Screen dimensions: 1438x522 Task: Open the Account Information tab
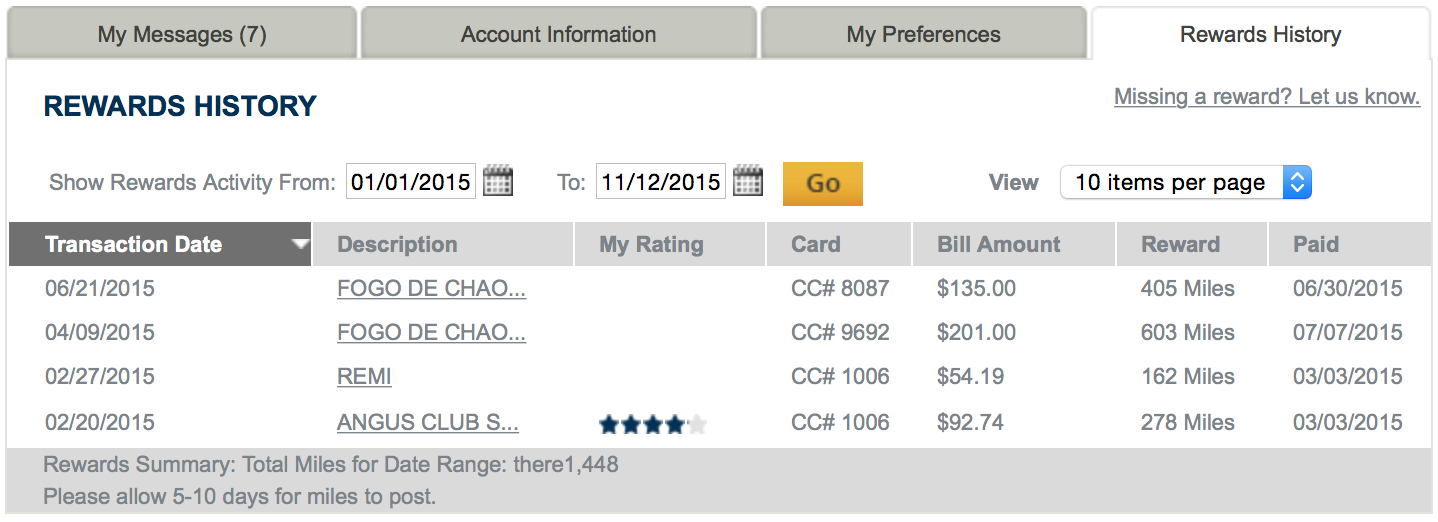(558, 34)
